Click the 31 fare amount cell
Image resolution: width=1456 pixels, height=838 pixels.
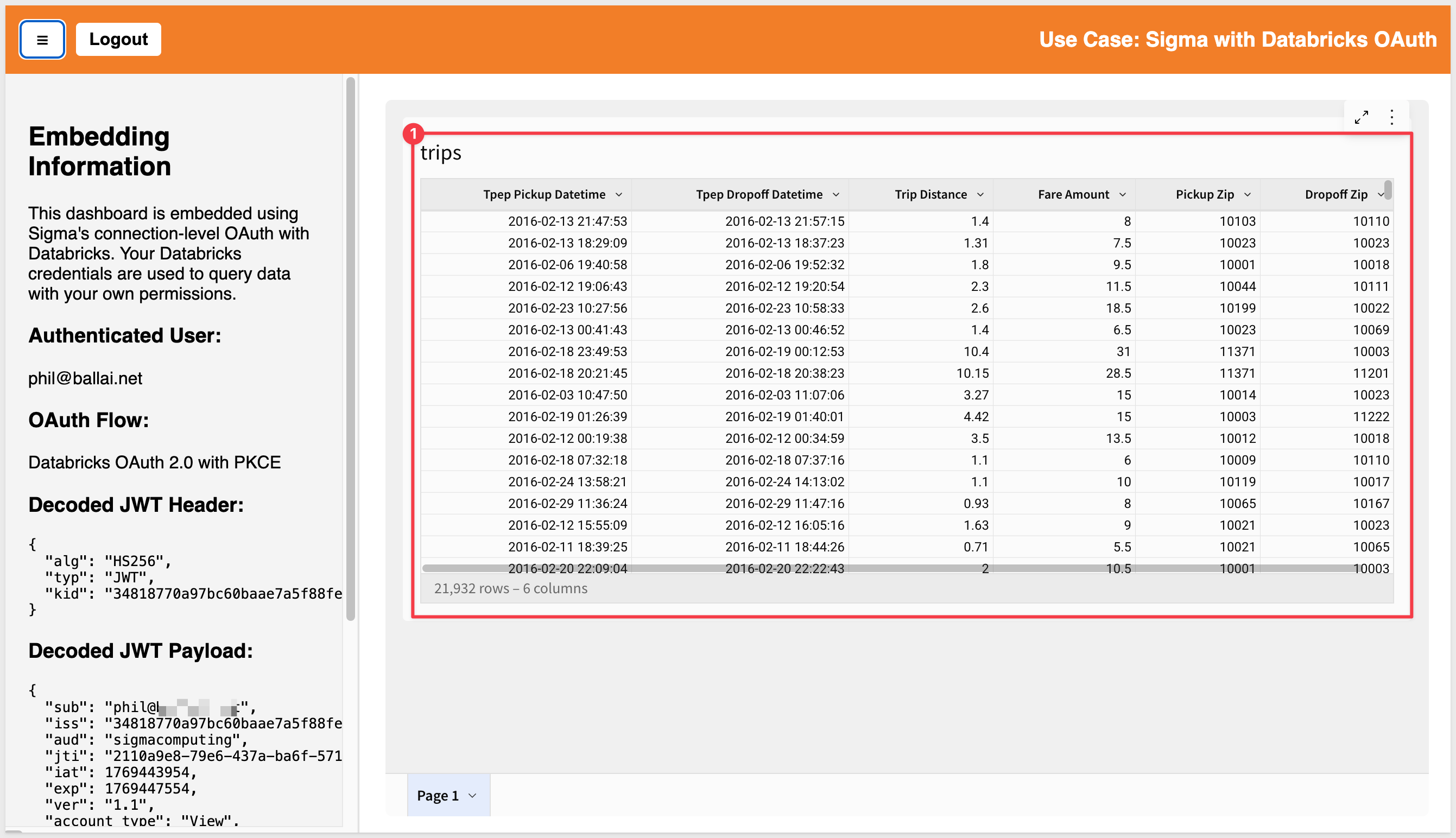click(1123, 351)
